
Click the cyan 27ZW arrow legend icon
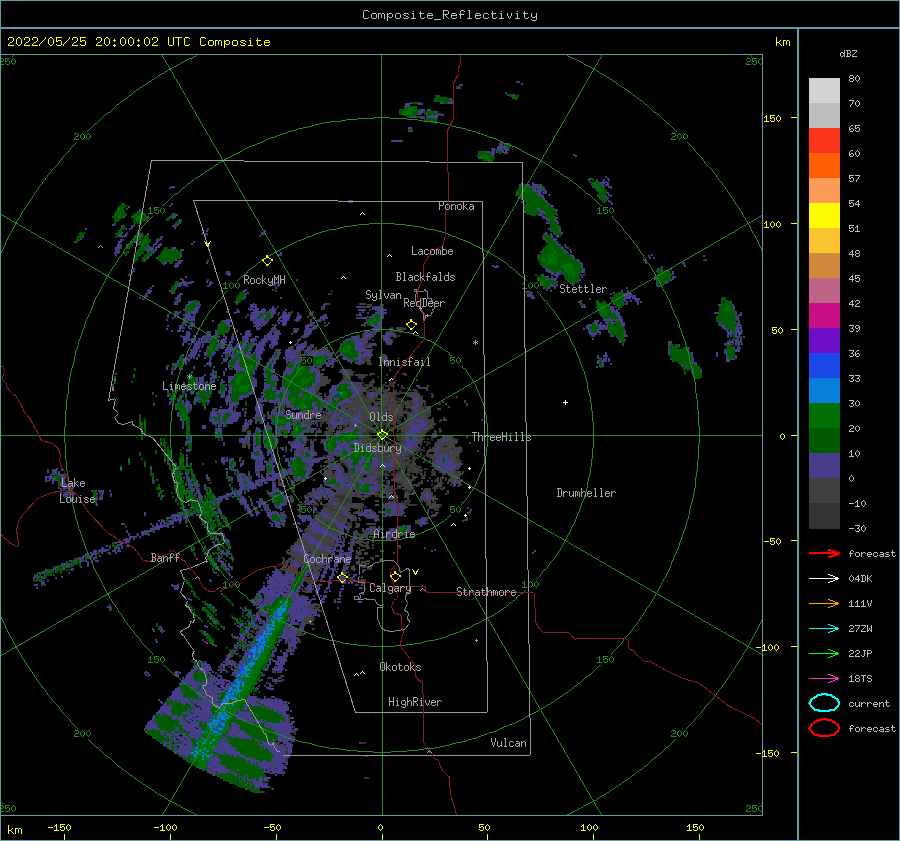click(824, 629)
